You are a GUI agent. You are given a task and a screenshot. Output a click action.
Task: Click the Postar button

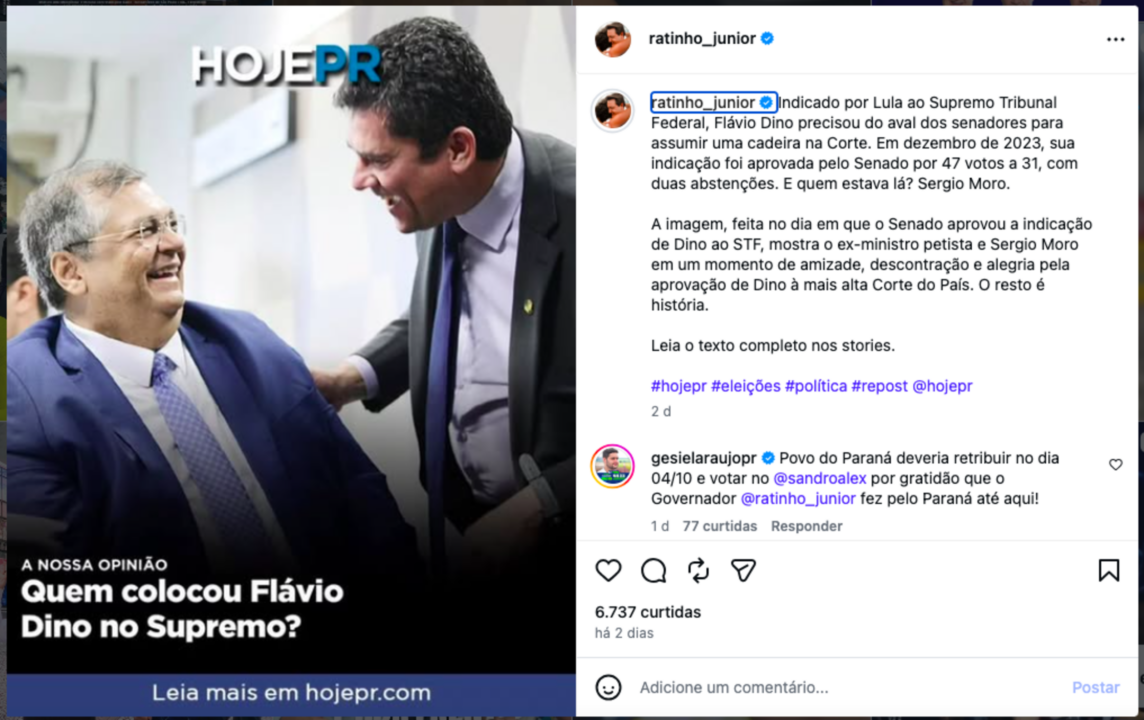click(x=1095, y=687)
